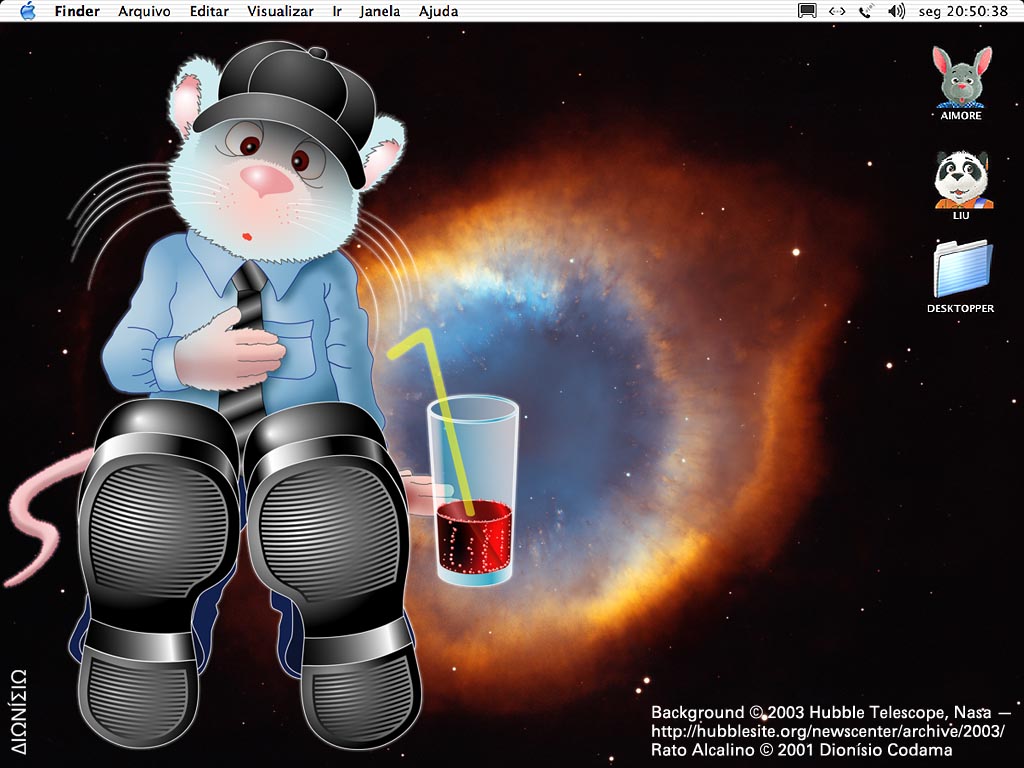Click the modem phone status icon

865,11
